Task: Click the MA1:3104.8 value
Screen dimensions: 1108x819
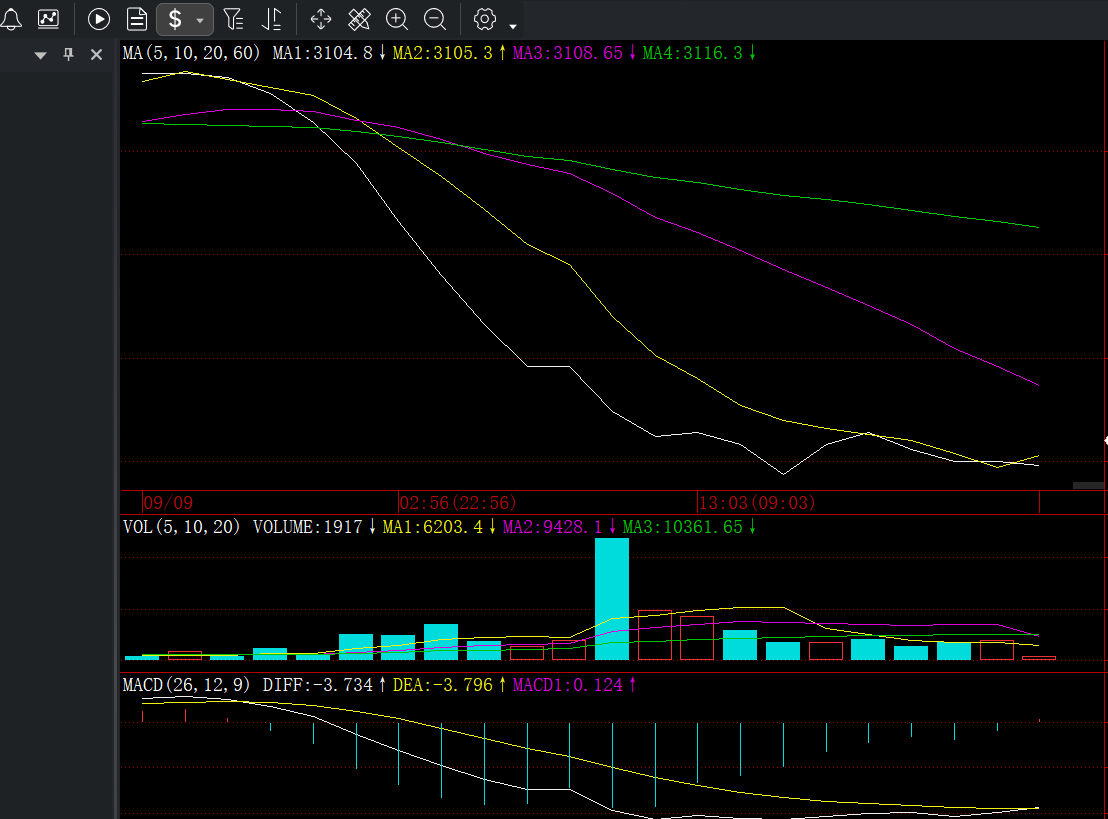Action: [x=322, y=53]
